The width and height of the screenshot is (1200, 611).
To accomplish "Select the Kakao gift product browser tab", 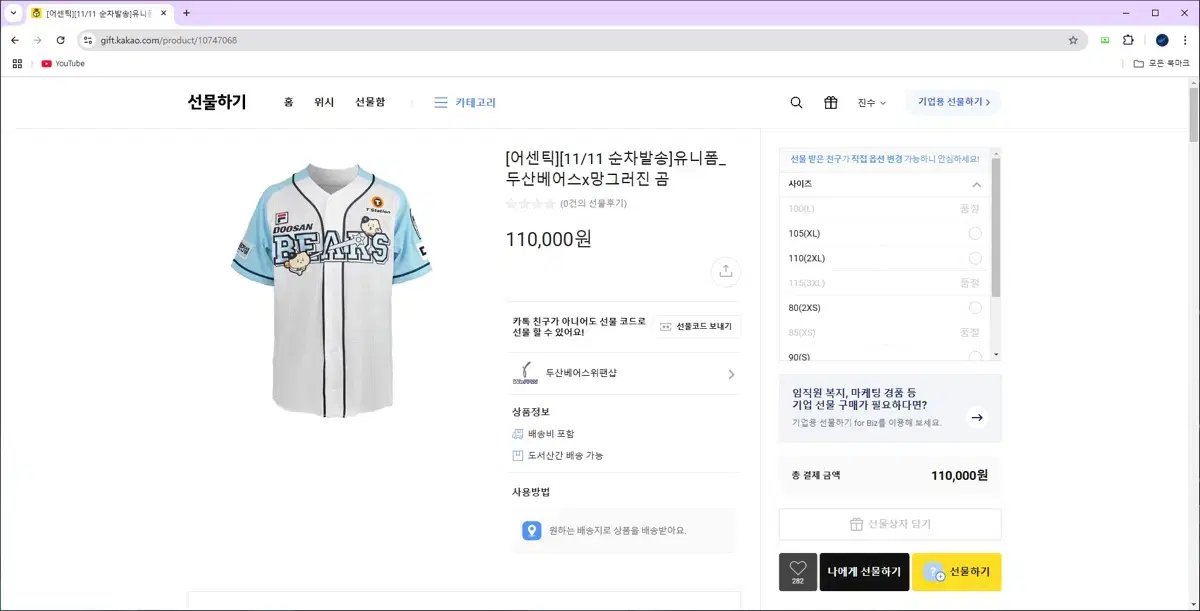I will coord(98,13).
